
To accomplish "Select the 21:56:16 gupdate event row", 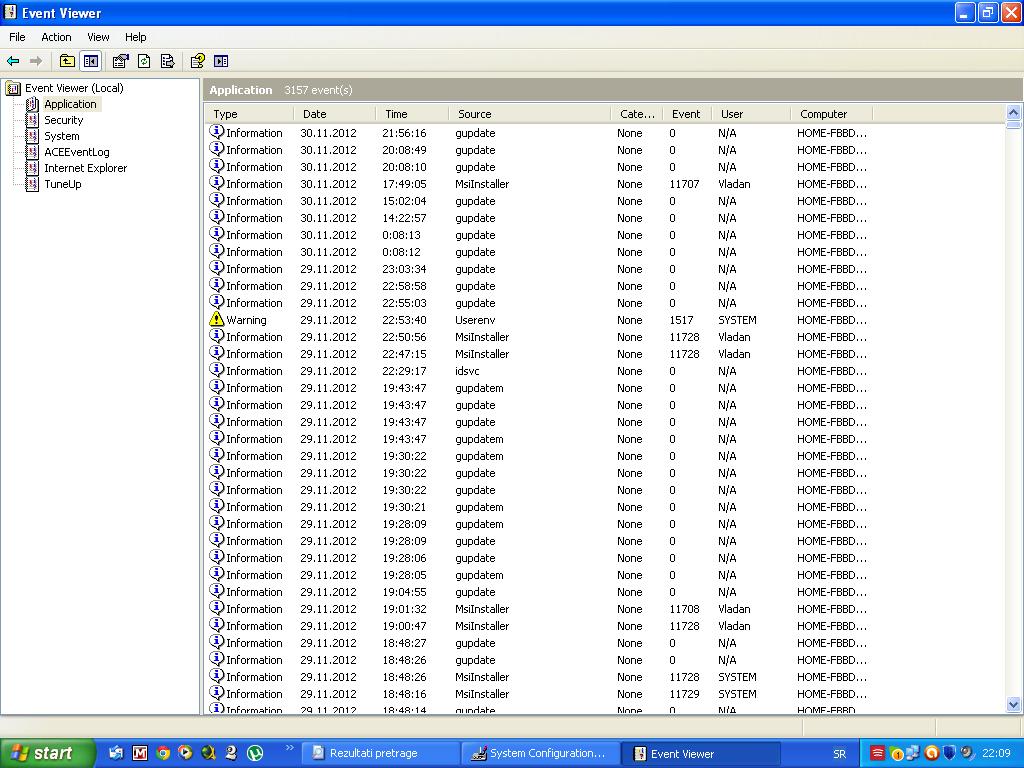I will [x=539, y=133].
